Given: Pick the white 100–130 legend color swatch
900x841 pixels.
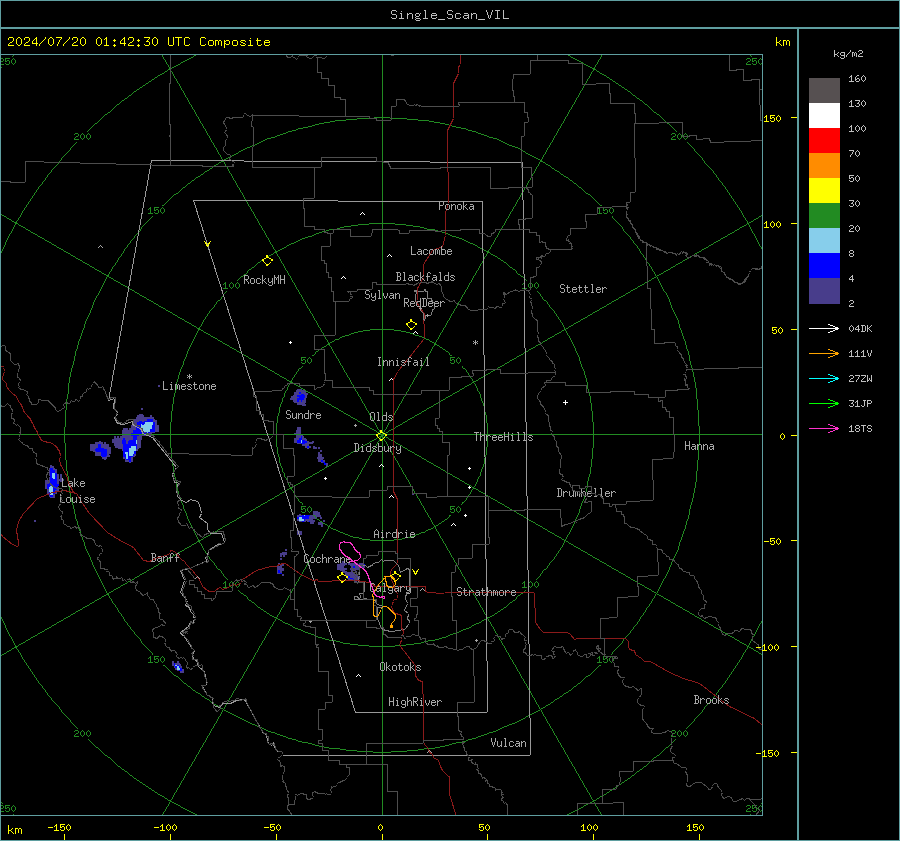Looking at the screenshot, I should 824,115.
